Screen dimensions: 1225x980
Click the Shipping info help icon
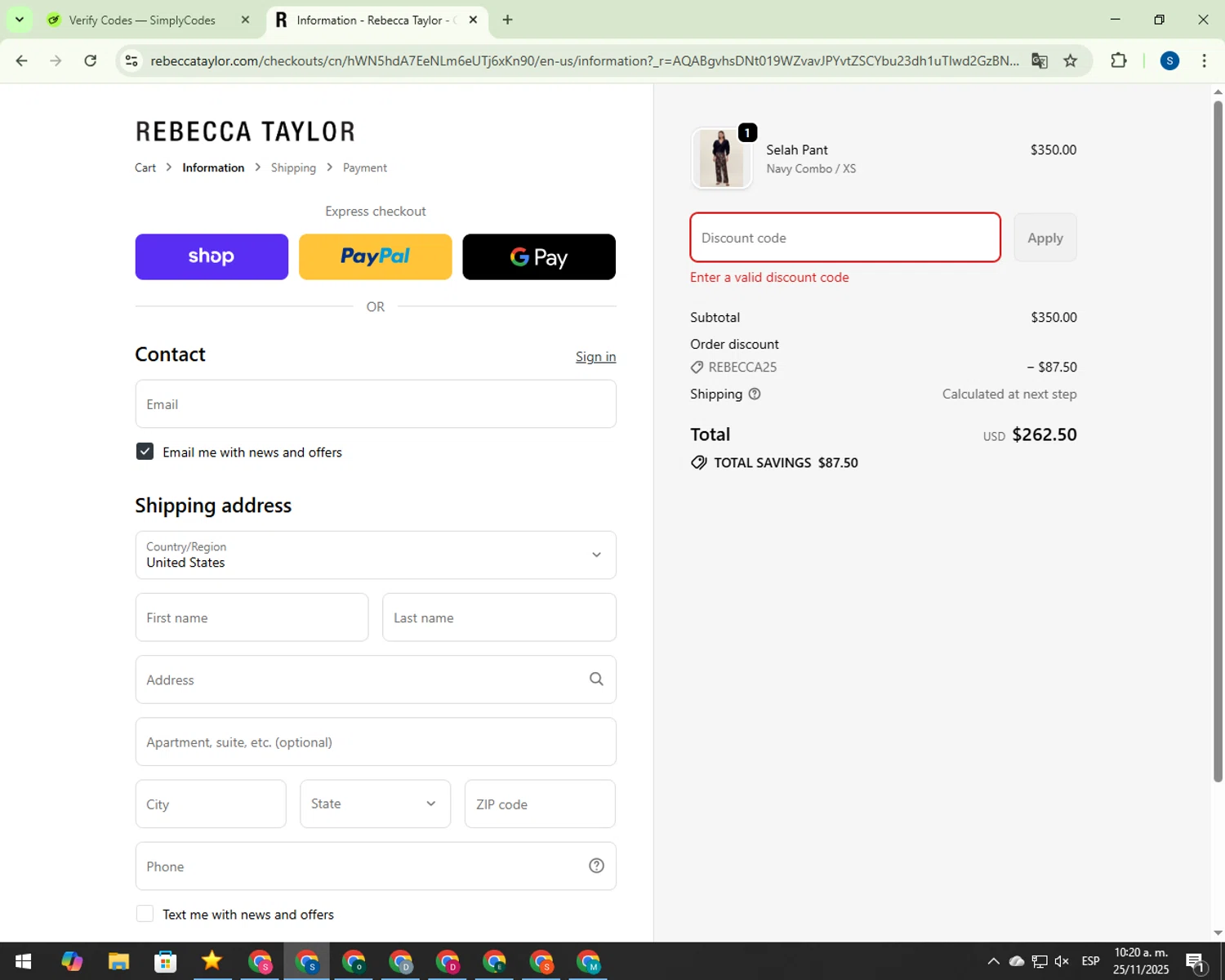click(755, 394)
